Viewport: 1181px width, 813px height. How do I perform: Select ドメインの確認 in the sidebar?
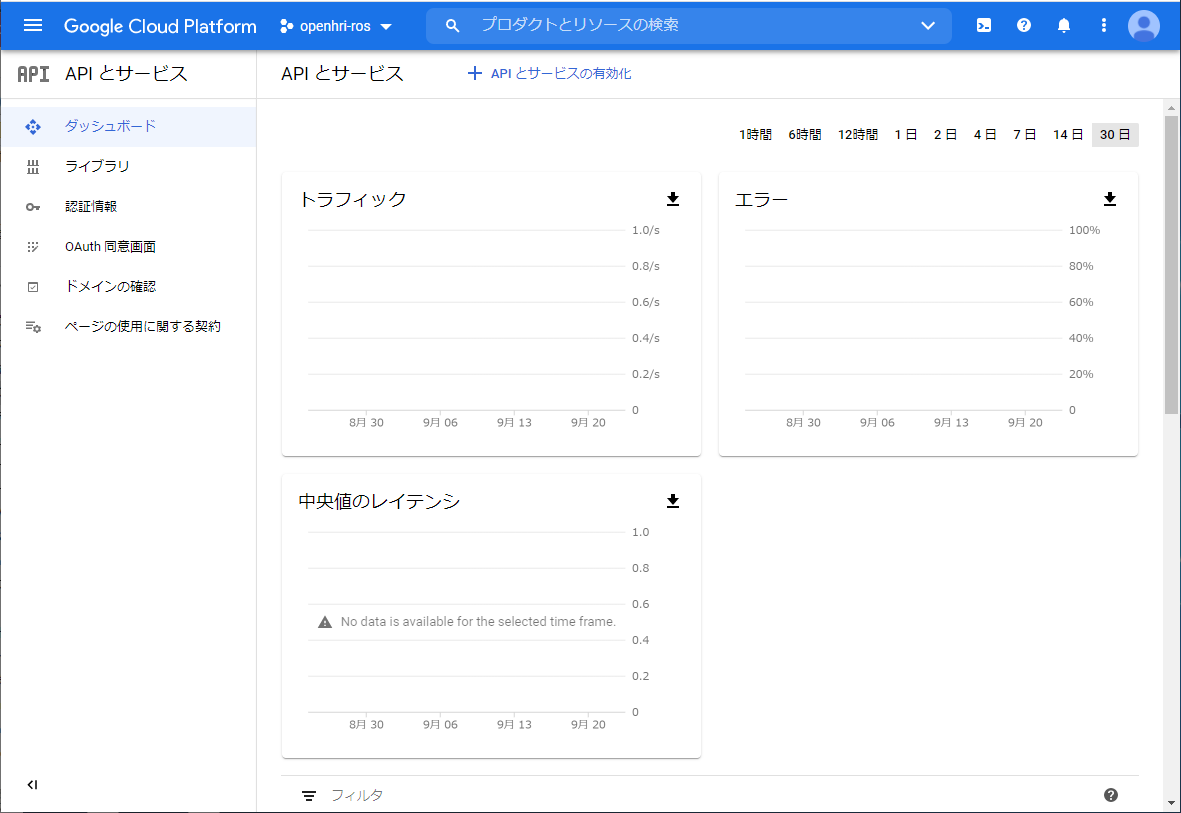click(x=128, y=286)
